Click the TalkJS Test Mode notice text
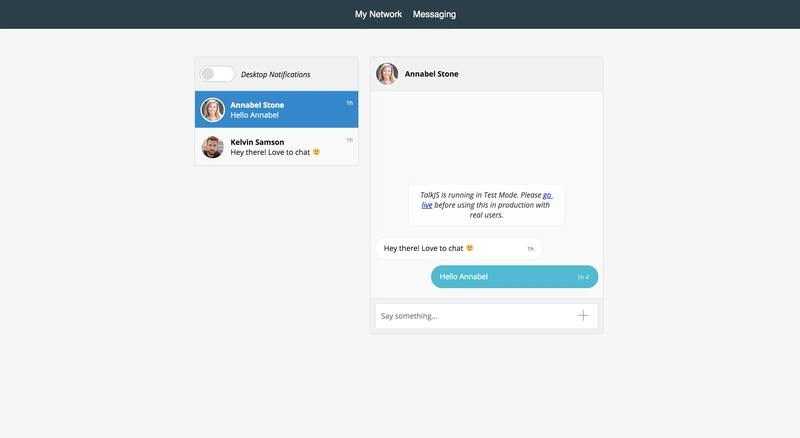 (x=485, y=205)
